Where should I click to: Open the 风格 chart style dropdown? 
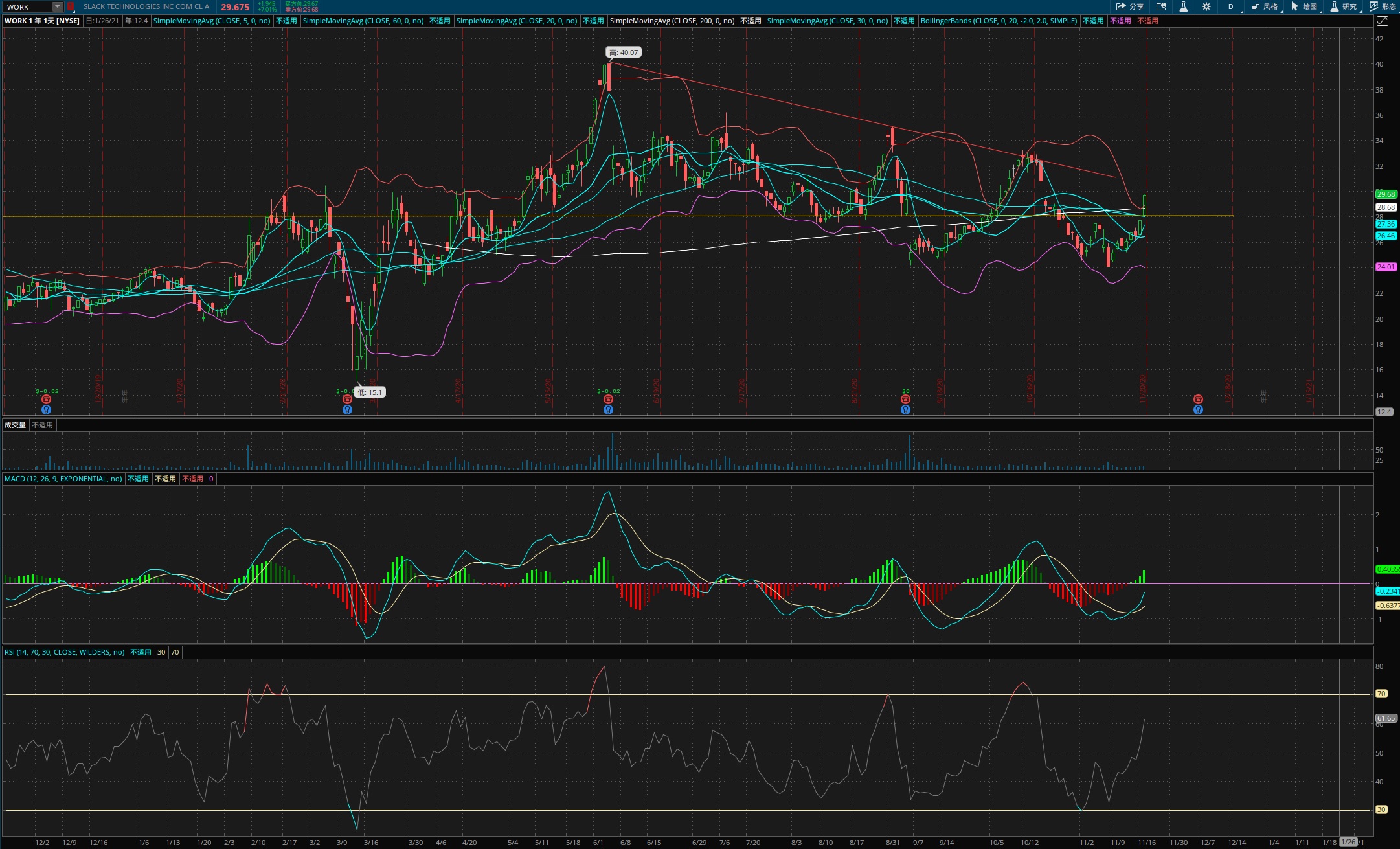1264,6
